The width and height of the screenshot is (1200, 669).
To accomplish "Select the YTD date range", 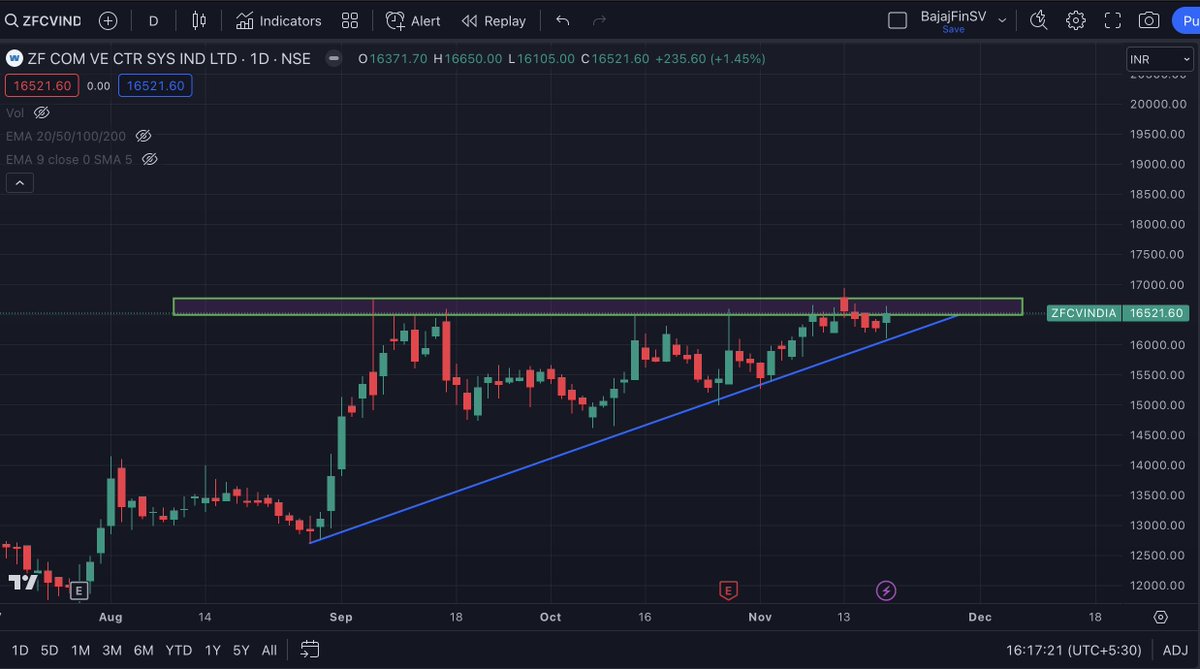I will tap(179, 650).
